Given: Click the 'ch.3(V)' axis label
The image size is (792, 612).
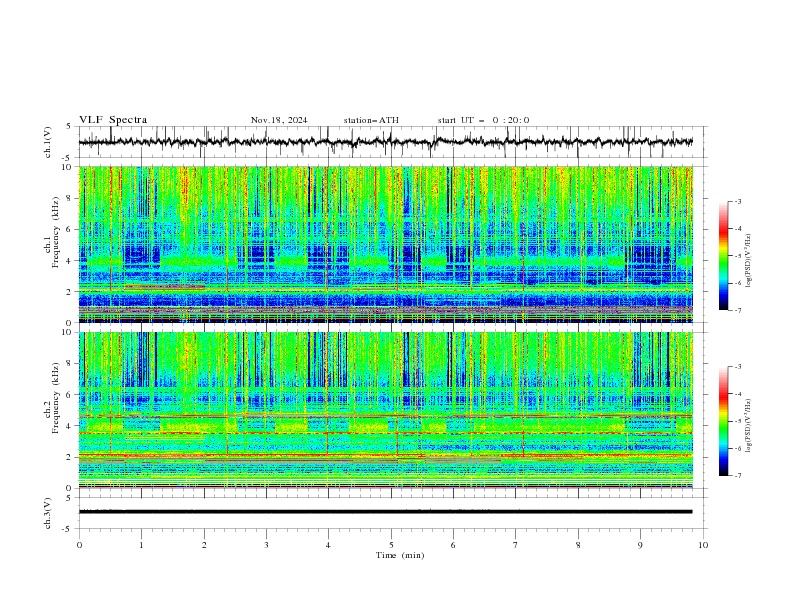Looking at the screenshot, I should (x=48, y=513).
